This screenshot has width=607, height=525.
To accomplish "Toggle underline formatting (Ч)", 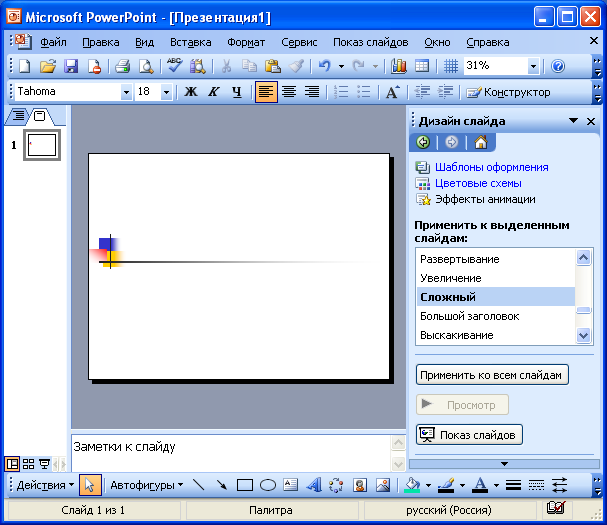I will click(x=237, y=92).
